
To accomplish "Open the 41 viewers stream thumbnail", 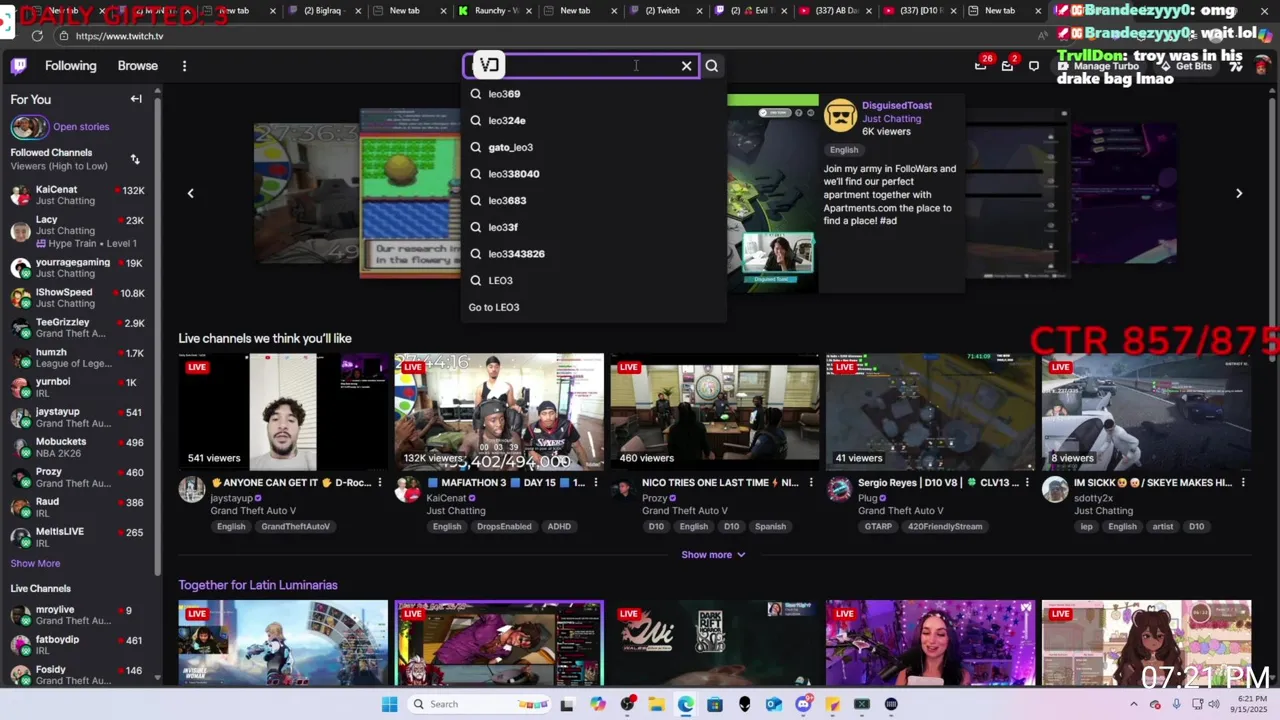I will tap(930, 411).
